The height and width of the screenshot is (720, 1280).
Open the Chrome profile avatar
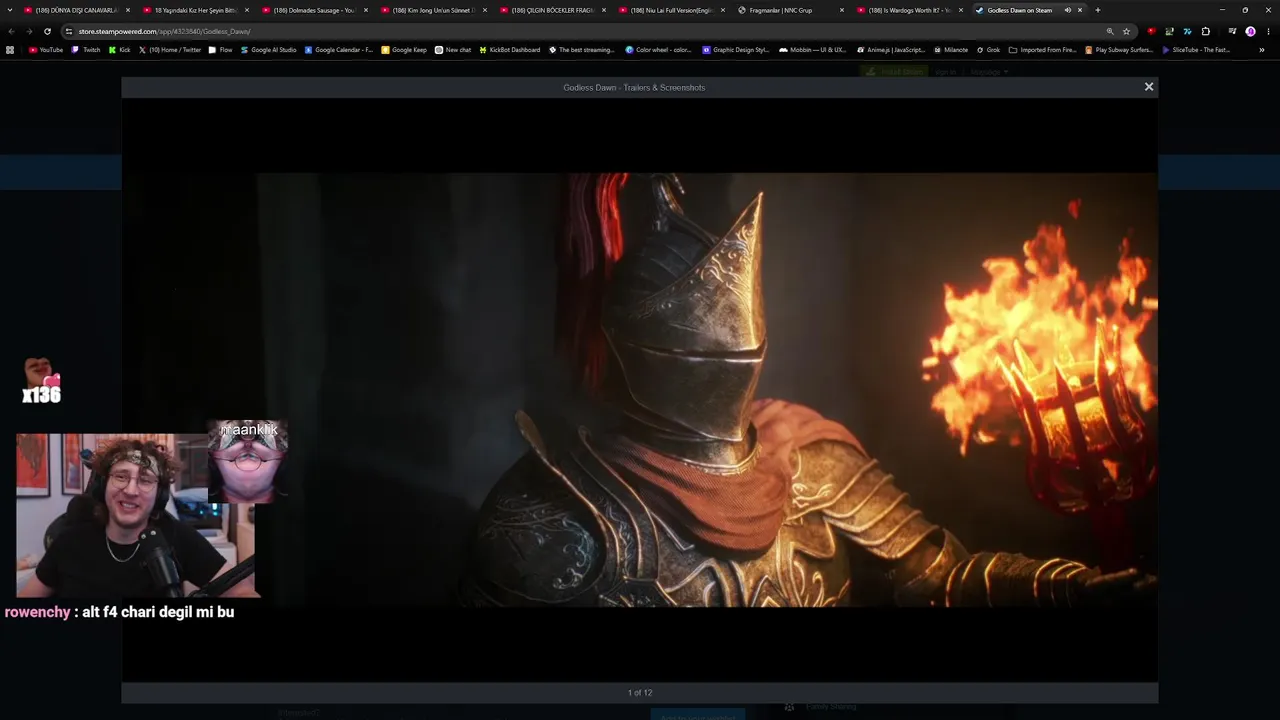1250,31
